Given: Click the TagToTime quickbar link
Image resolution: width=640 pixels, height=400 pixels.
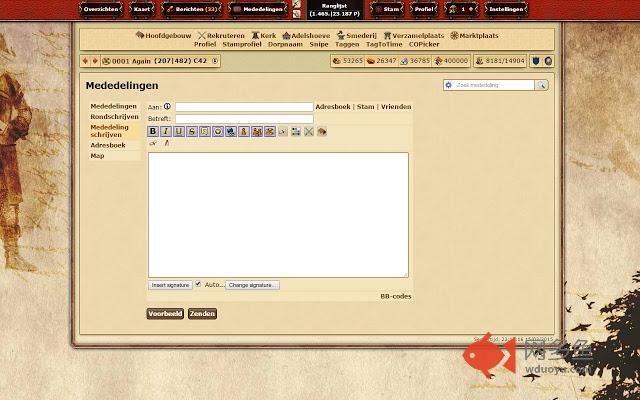Looking at the screenshot, I should pyautogui.click(x=384, y=44).
